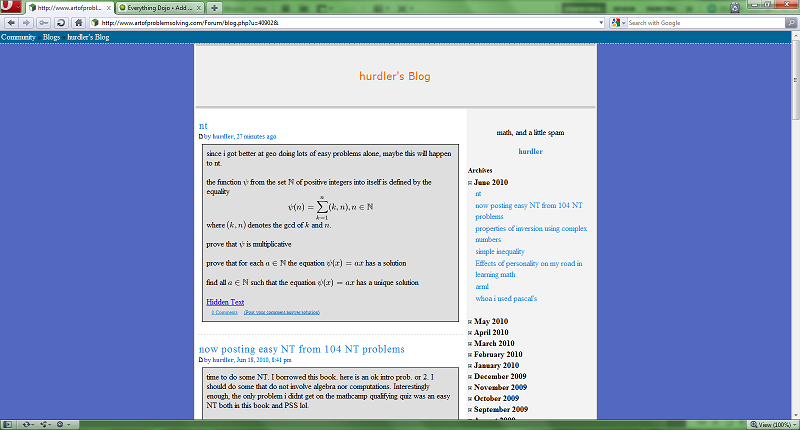Image resolution: width=800 pixels, height=430 pixels.
Task: Click '27 minutes ago' post timestamp
Action: coord(256,137)
